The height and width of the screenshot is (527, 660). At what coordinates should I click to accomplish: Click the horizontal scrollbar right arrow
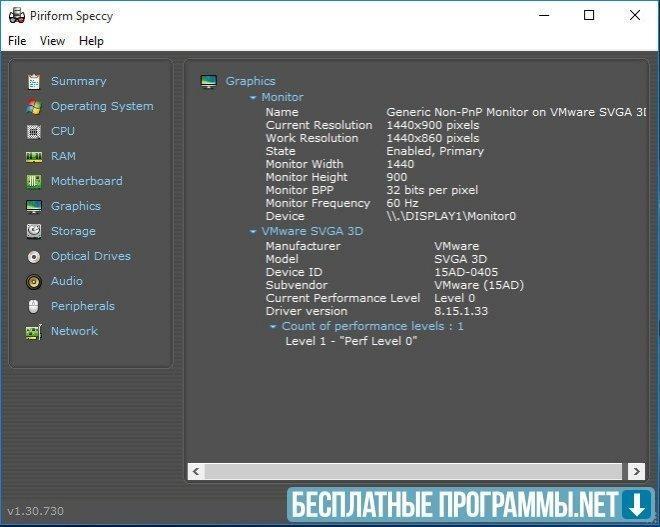(636, 471)
